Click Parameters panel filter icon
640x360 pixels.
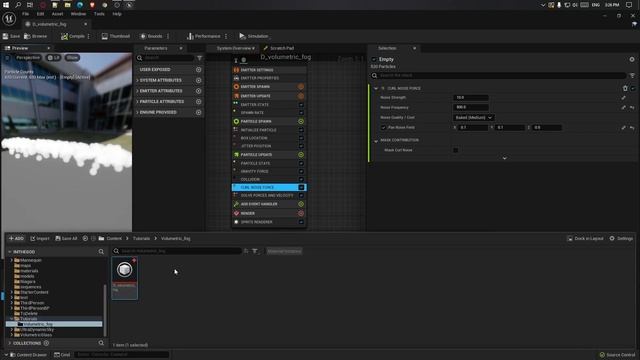[199, 58]
